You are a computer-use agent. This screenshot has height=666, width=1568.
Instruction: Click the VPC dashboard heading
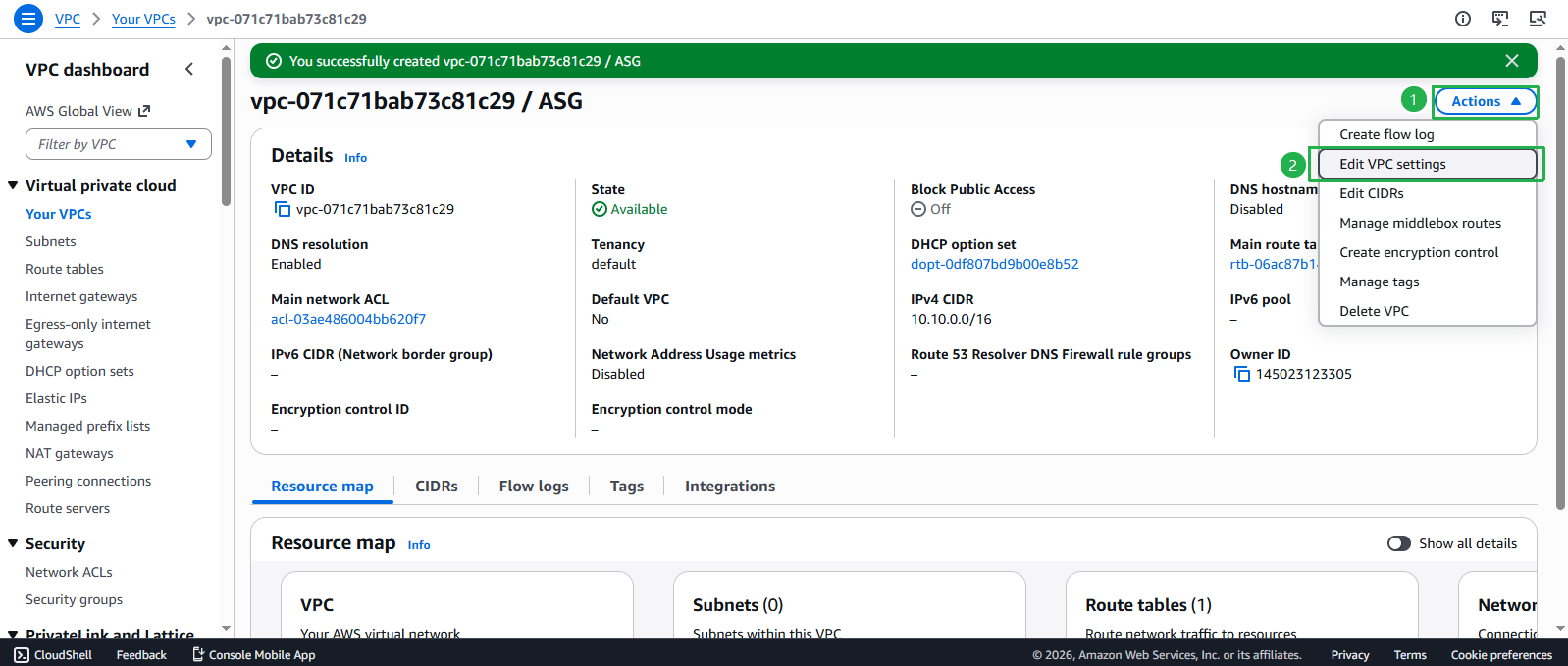pyautogui.click(x=87, y=70)
